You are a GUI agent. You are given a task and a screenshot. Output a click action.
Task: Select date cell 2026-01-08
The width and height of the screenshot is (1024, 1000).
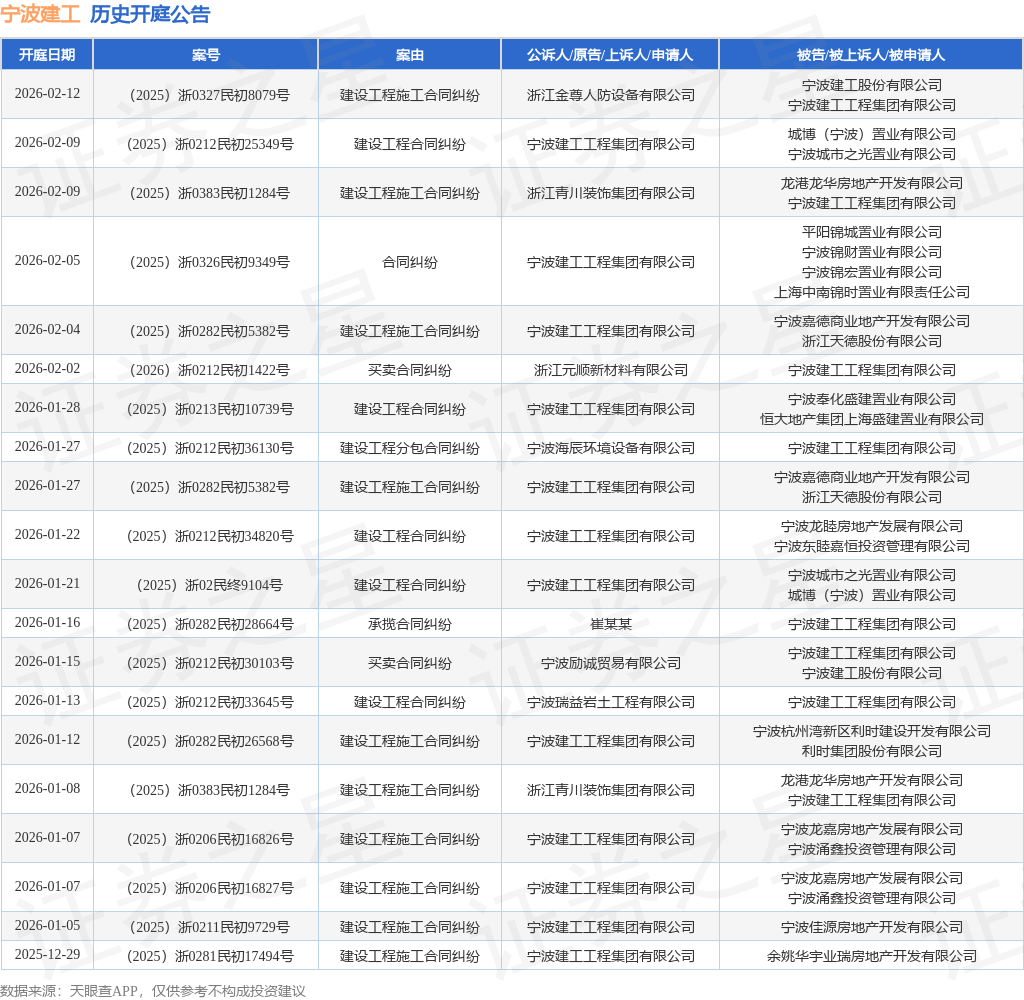pyautogui.click(x=47, y=789)
